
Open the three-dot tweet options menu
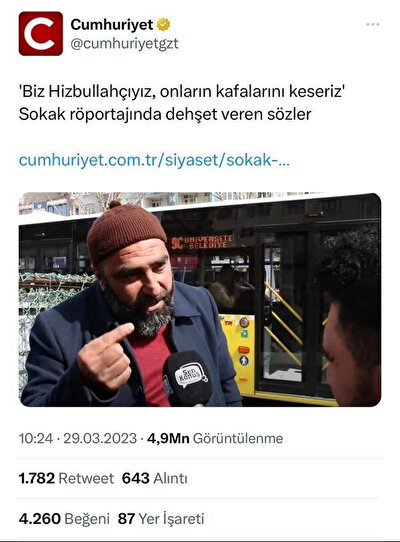pyautogui.click(x=373, y=24)
